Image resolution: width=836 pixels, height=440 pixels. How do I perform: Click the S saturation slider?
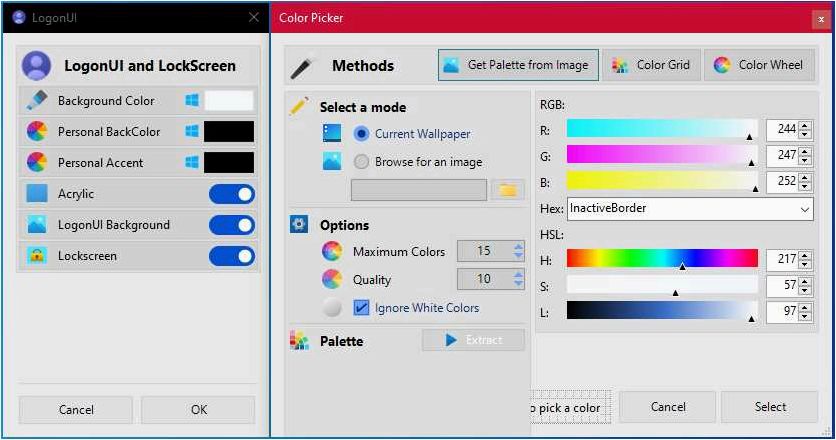point(662,285)
